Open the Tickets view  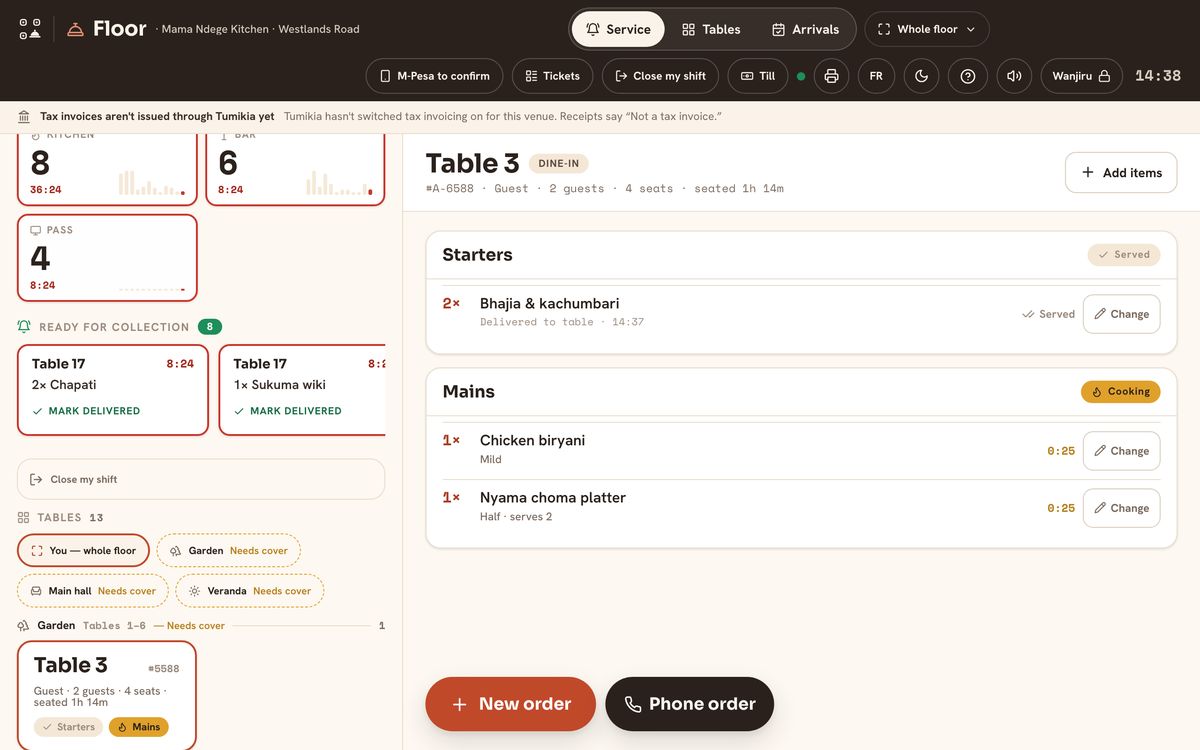click(552, 76)
